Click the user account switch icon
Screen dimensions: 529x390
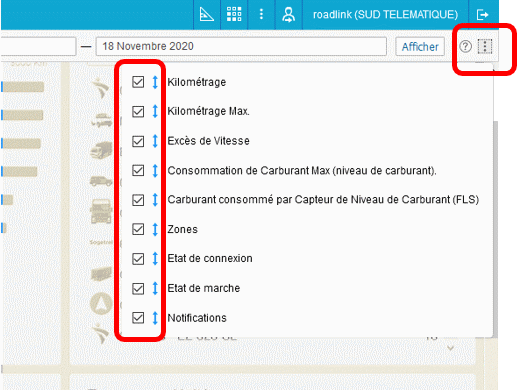(x=288, y=15)
